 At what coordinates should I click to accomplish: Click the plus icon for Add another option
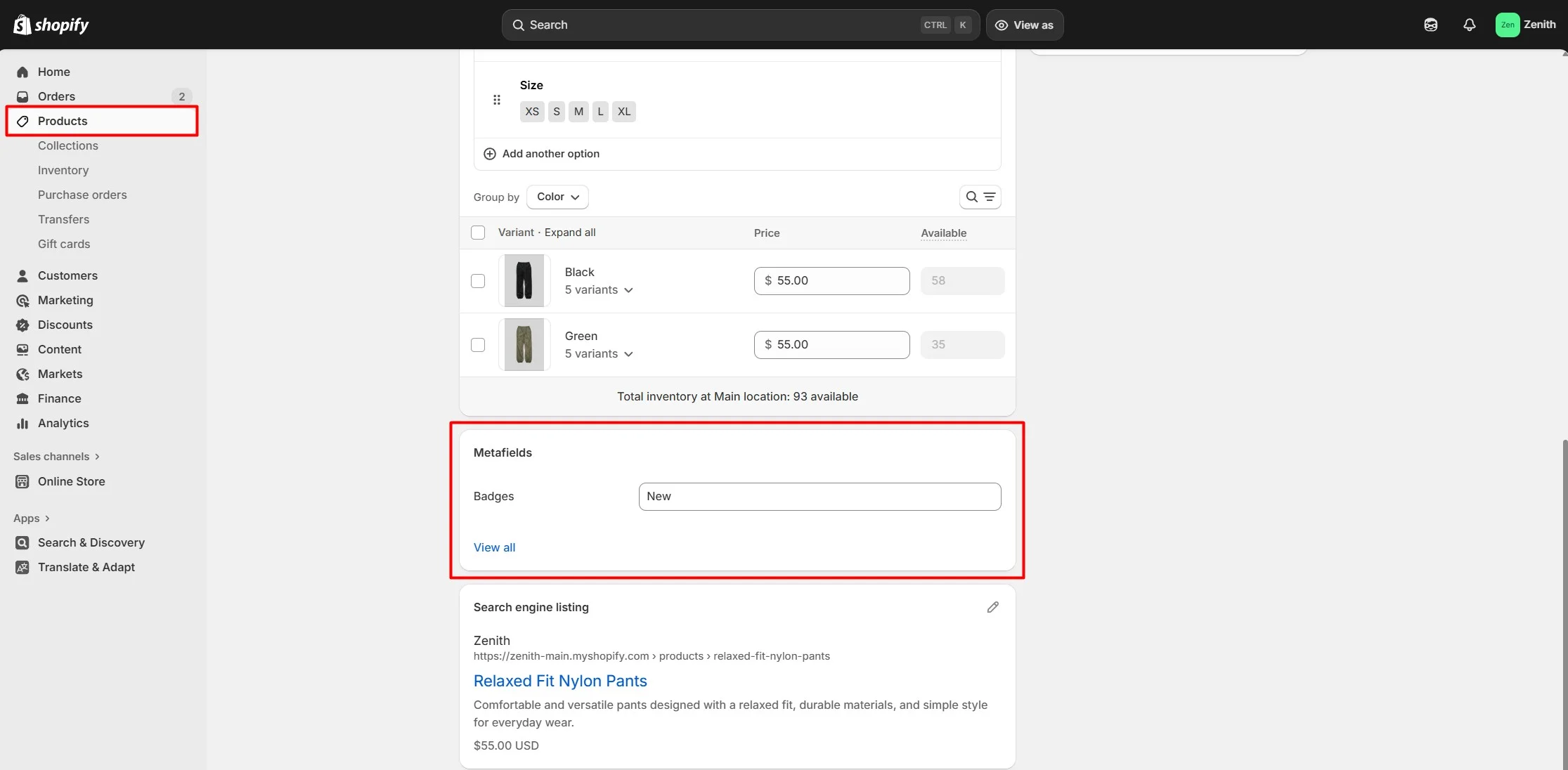pyautogui.click(x=490, y=154)
